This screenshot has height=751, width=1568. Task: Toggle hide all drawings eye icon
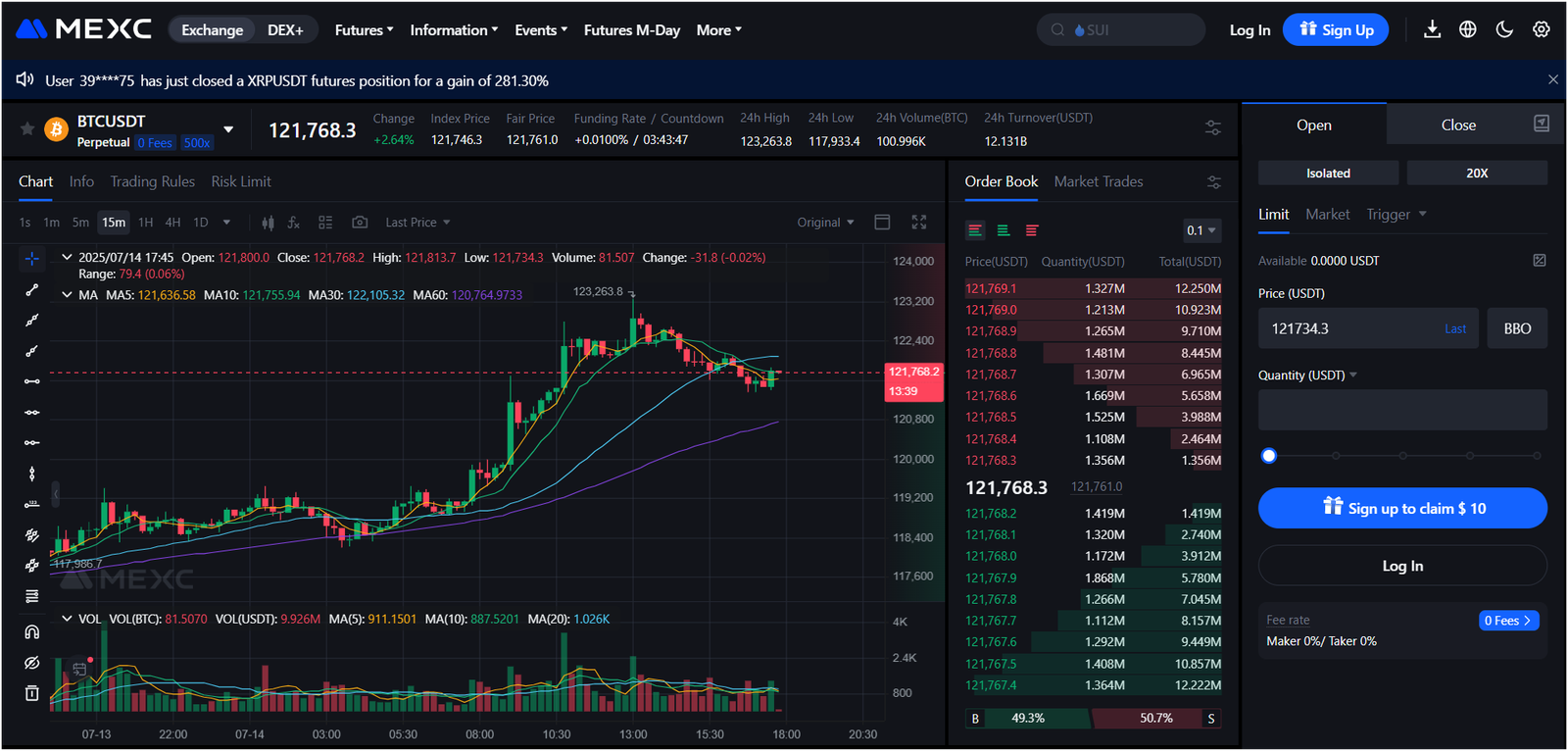click(31, 663)
